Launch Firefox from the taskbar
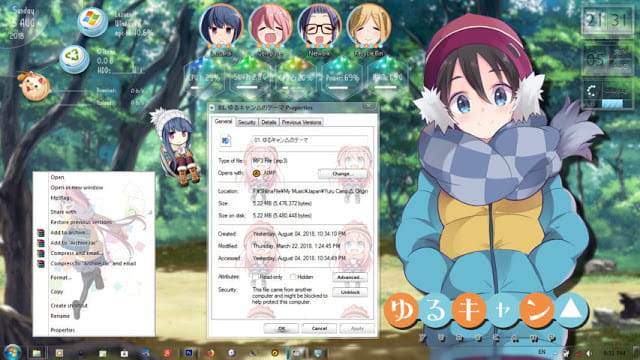This screenshot has height=360, width=640. [210, 353]
